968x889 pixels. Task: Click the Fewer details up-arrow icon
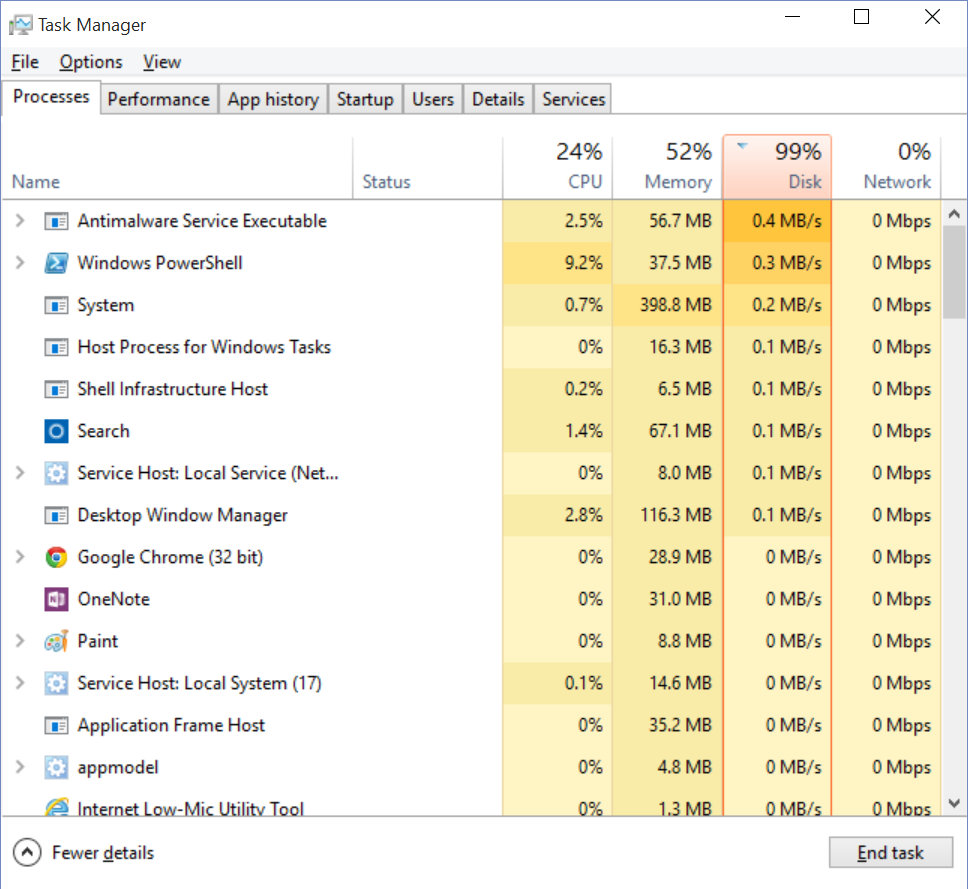pos(27,853)
